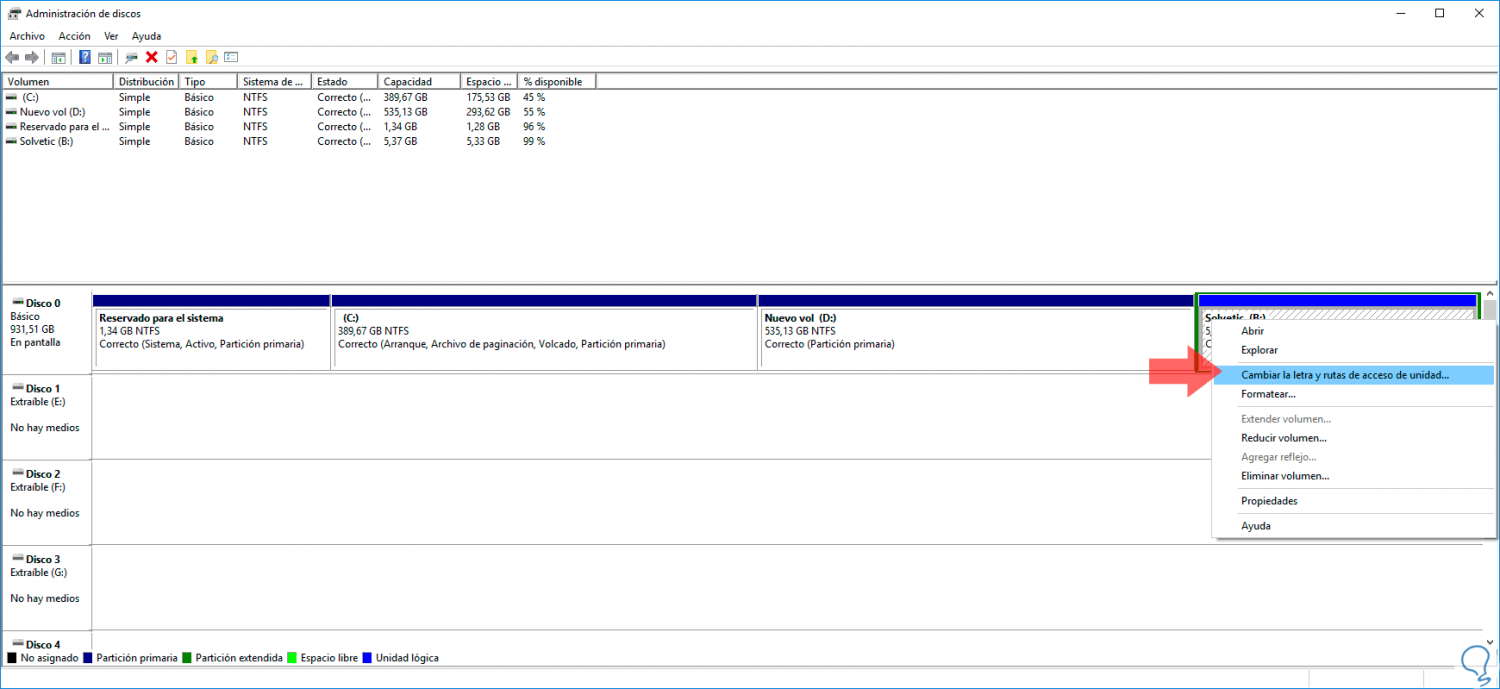Screen dimensions: 1500x689
Task: Select the Disco 1 removable disk label
Action: click(x=46, y=416)
